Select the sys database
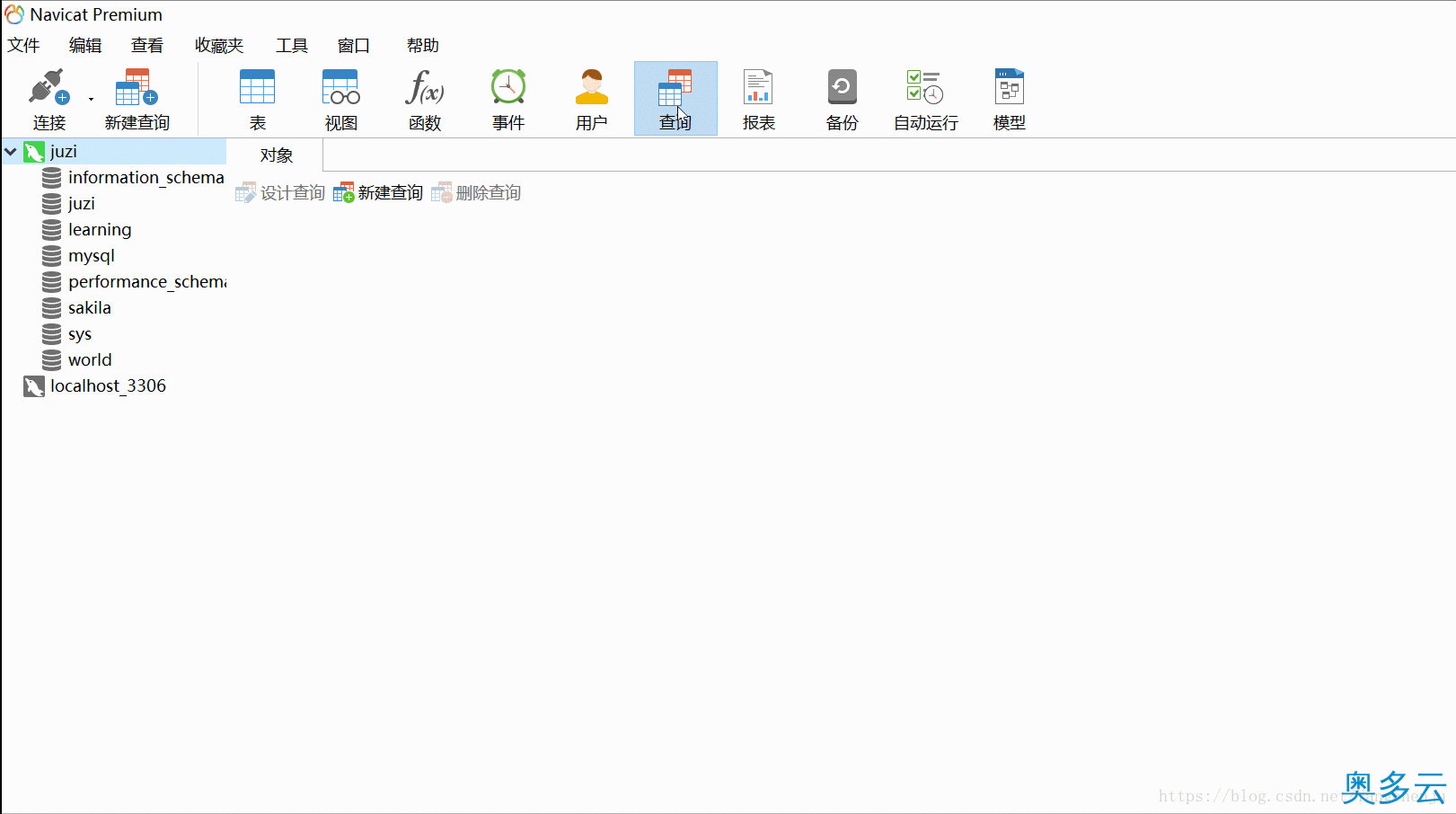Screen dimensions: 1456x814 pos(80,333)
